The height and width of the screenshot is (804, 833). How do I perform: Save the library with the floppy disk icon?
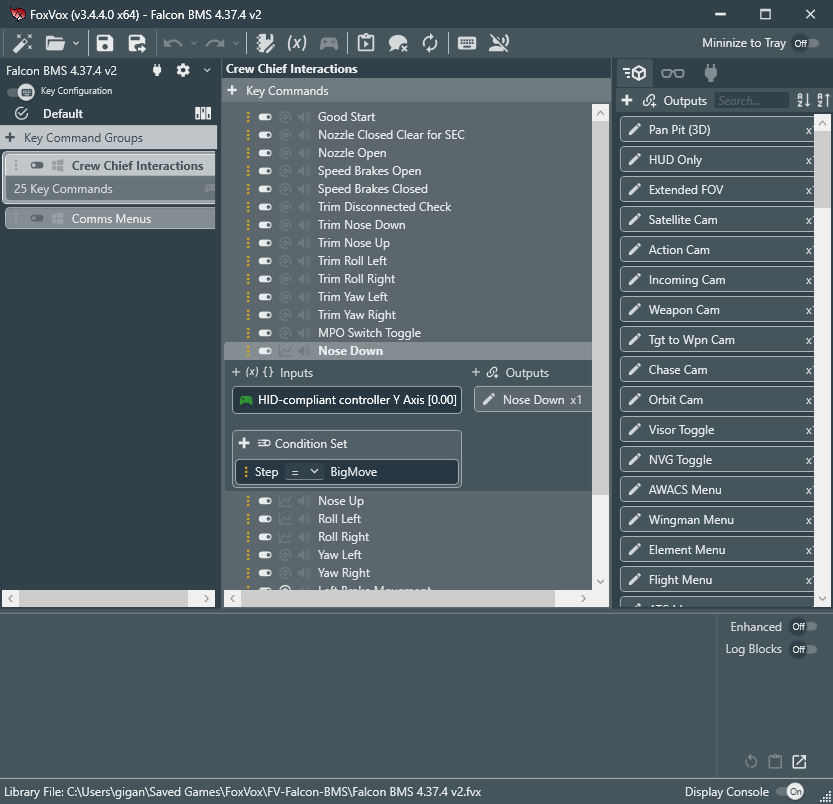(105, 43)
